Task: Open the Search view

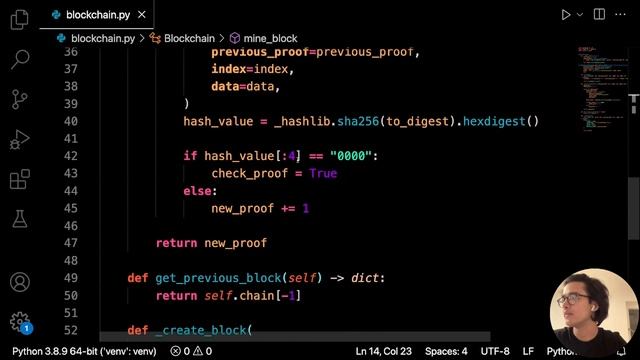Action: 19,60
